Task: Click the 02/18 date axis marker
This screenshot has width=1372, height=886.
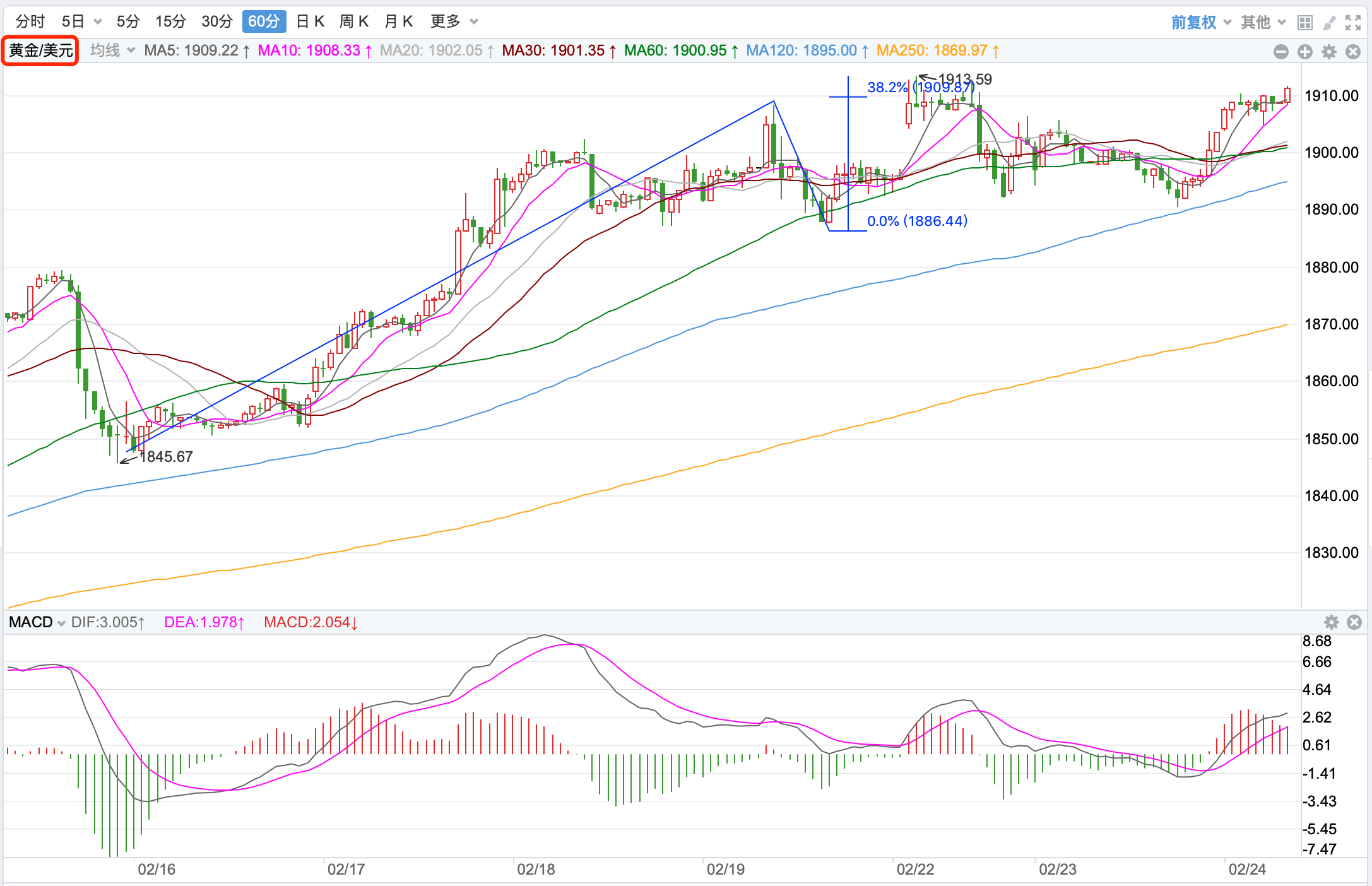Action: [536, 870]
